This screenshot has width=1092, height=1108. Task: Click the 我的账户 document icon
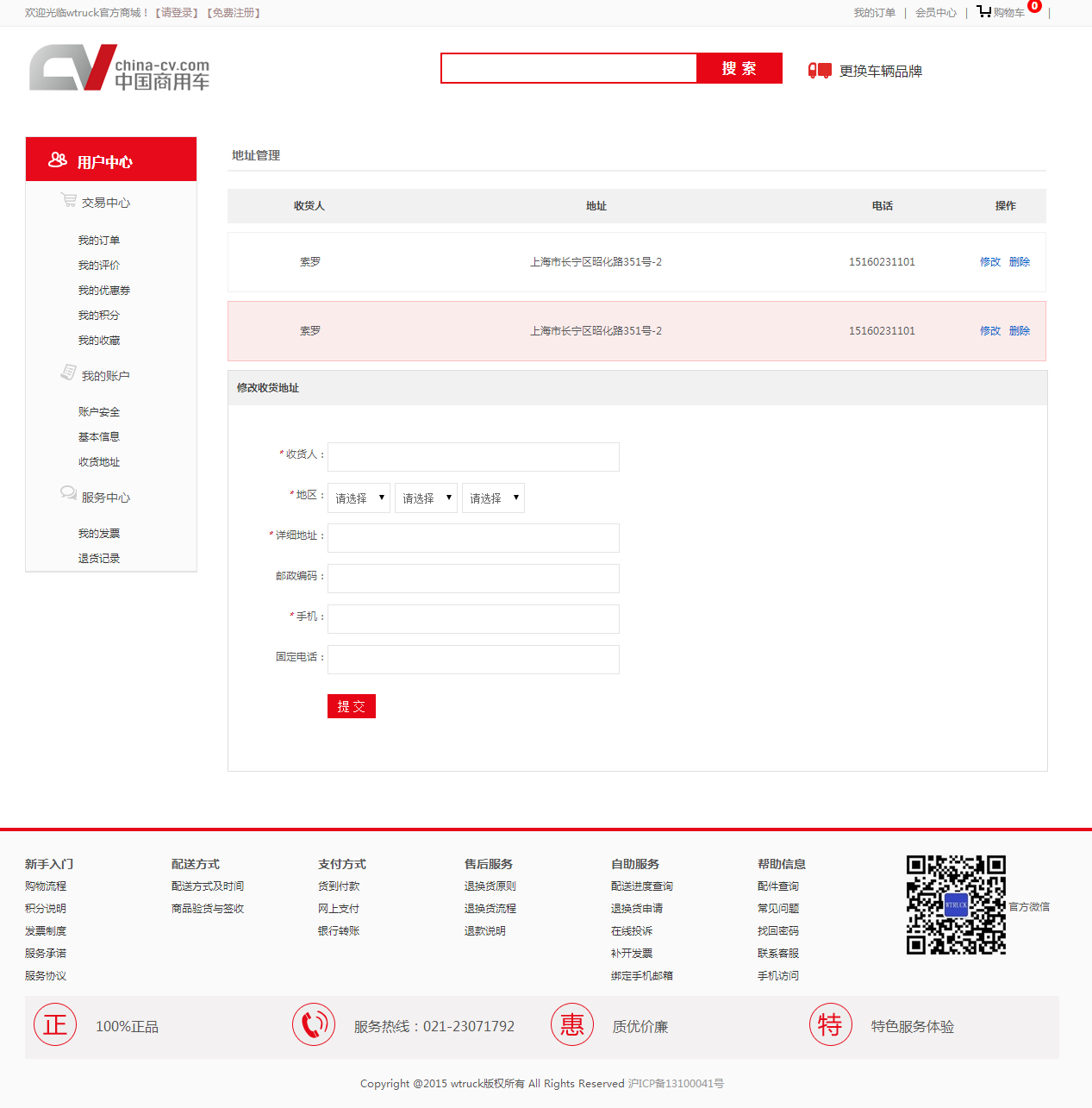(x=68, y=372)
